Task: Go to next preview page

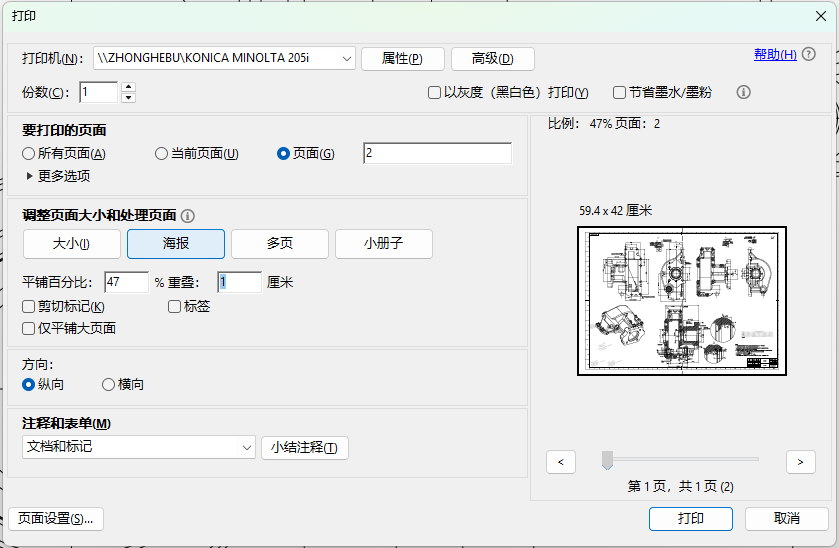Action: (x=800, y=462)
